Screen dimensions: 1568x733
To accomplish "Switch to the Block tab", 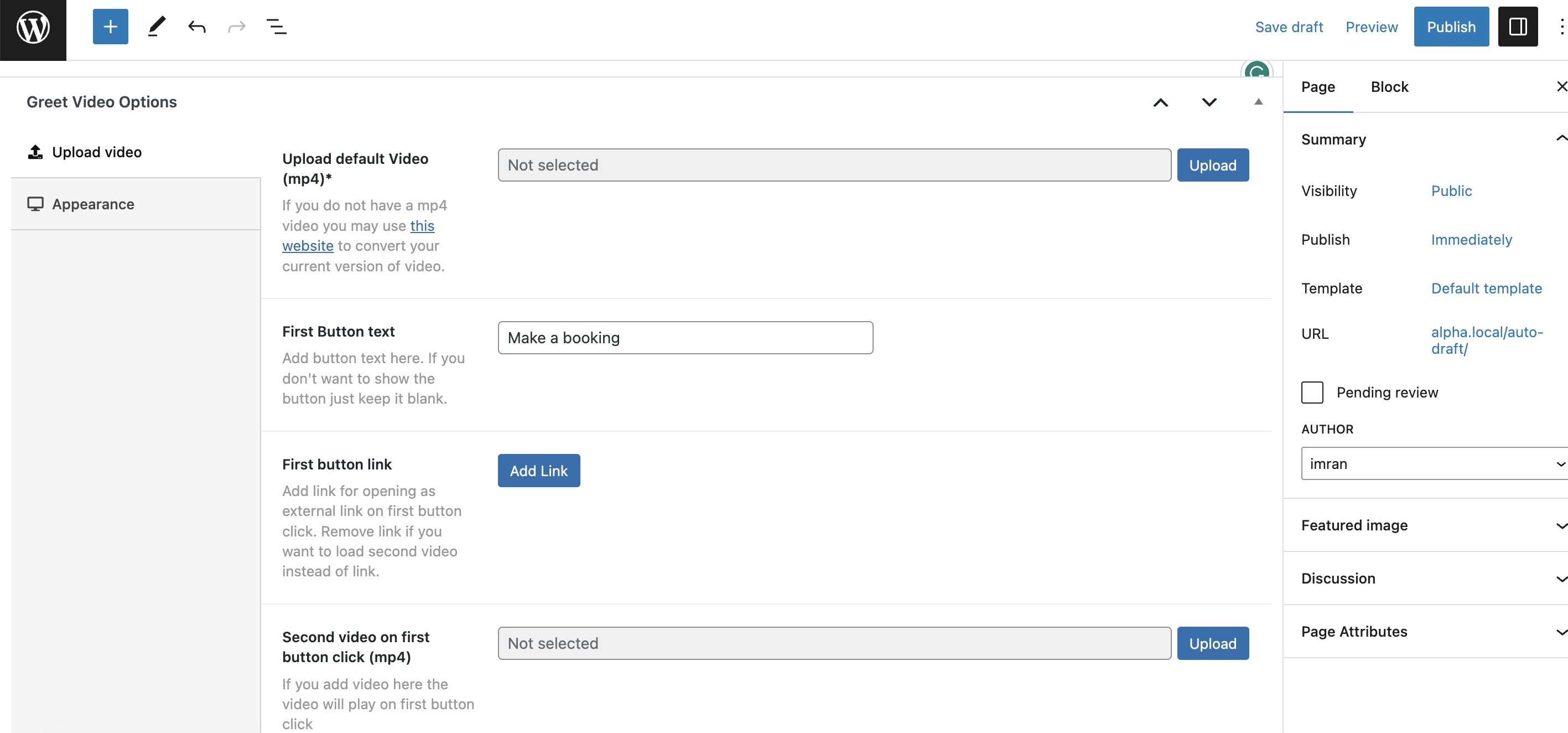I will click(1389, 86).
